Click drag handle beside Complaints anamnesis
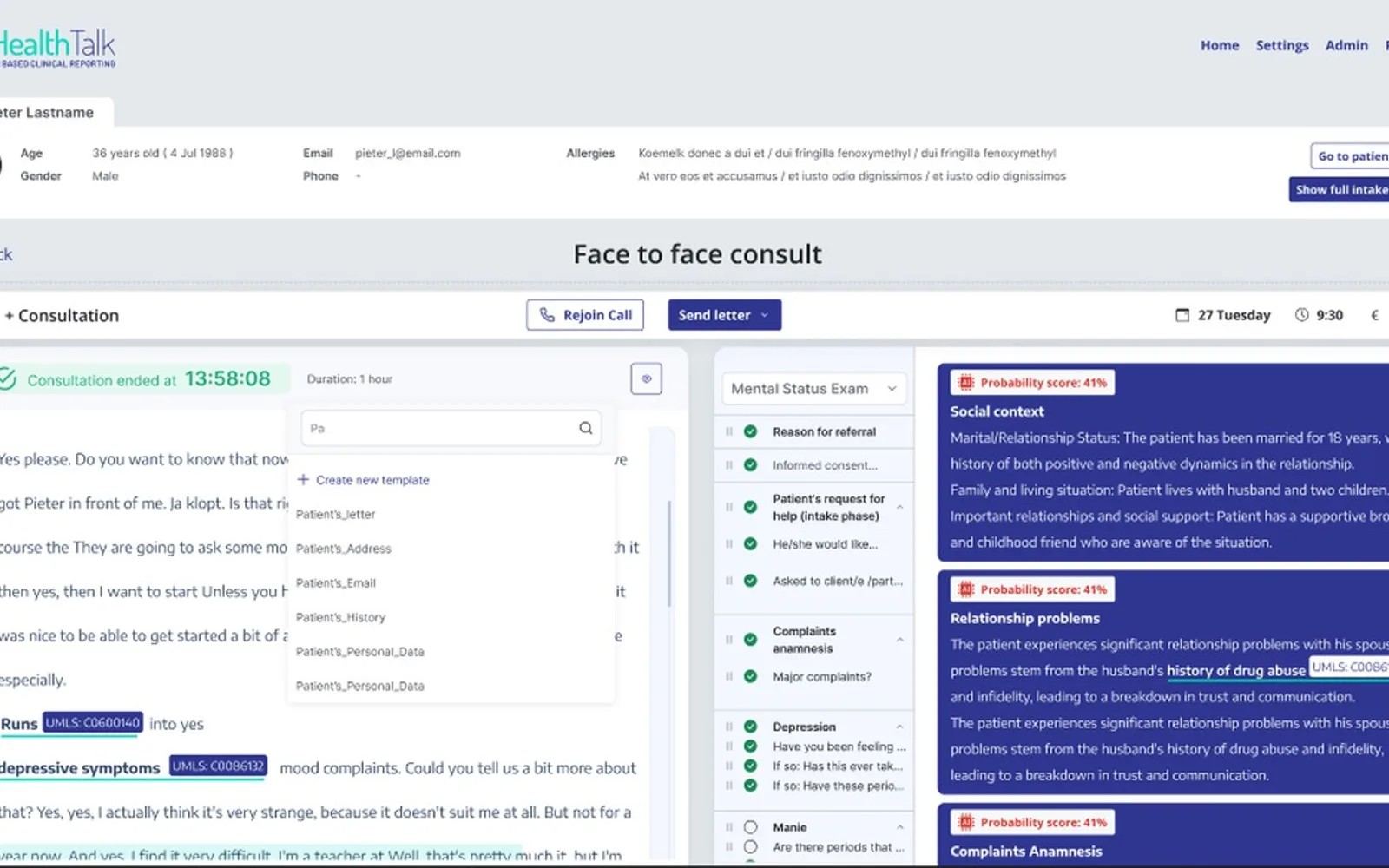This screenshot has height=868, width=1389. coord(729,640)
